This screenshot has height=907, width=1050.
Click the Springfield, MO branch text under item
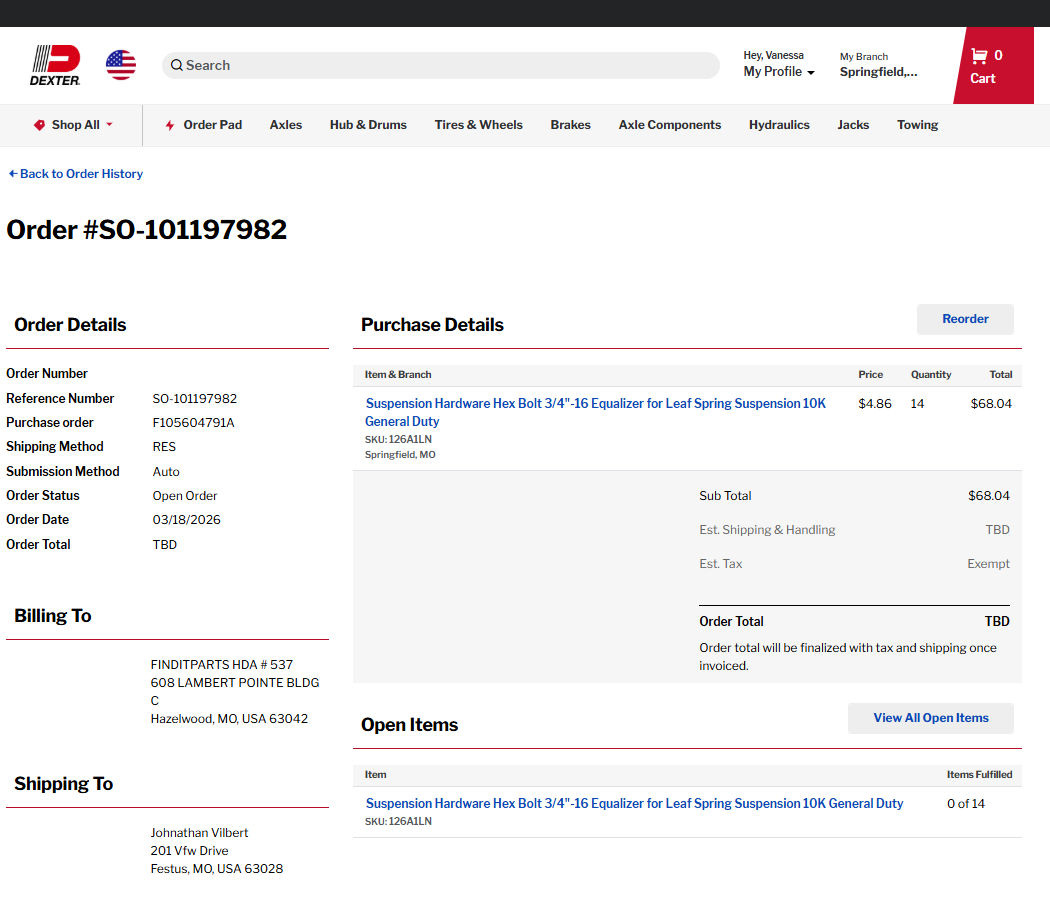coord(400,455)
